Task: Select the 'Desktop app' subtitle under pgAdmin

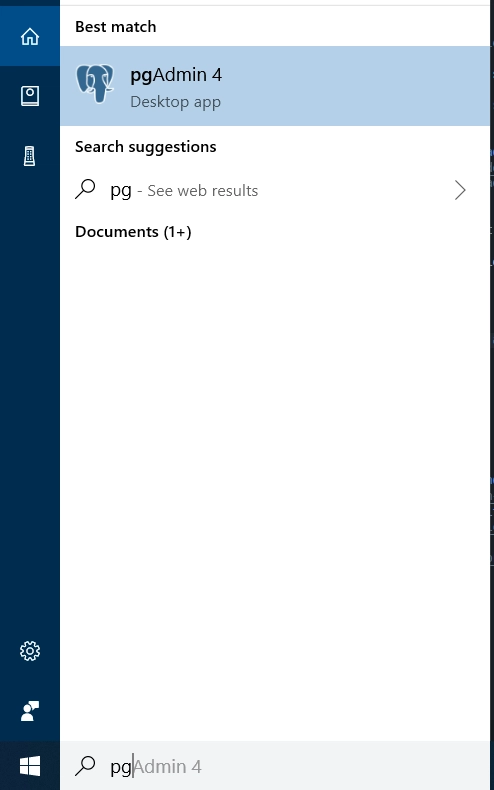Action: tap(175, 102)
